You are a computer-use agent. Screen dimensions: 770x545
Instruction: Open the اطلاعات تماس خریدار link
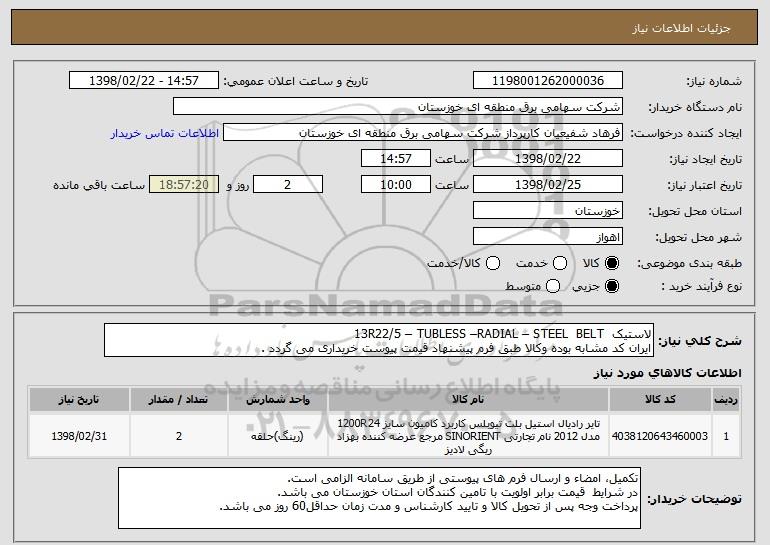click(165, 134)
